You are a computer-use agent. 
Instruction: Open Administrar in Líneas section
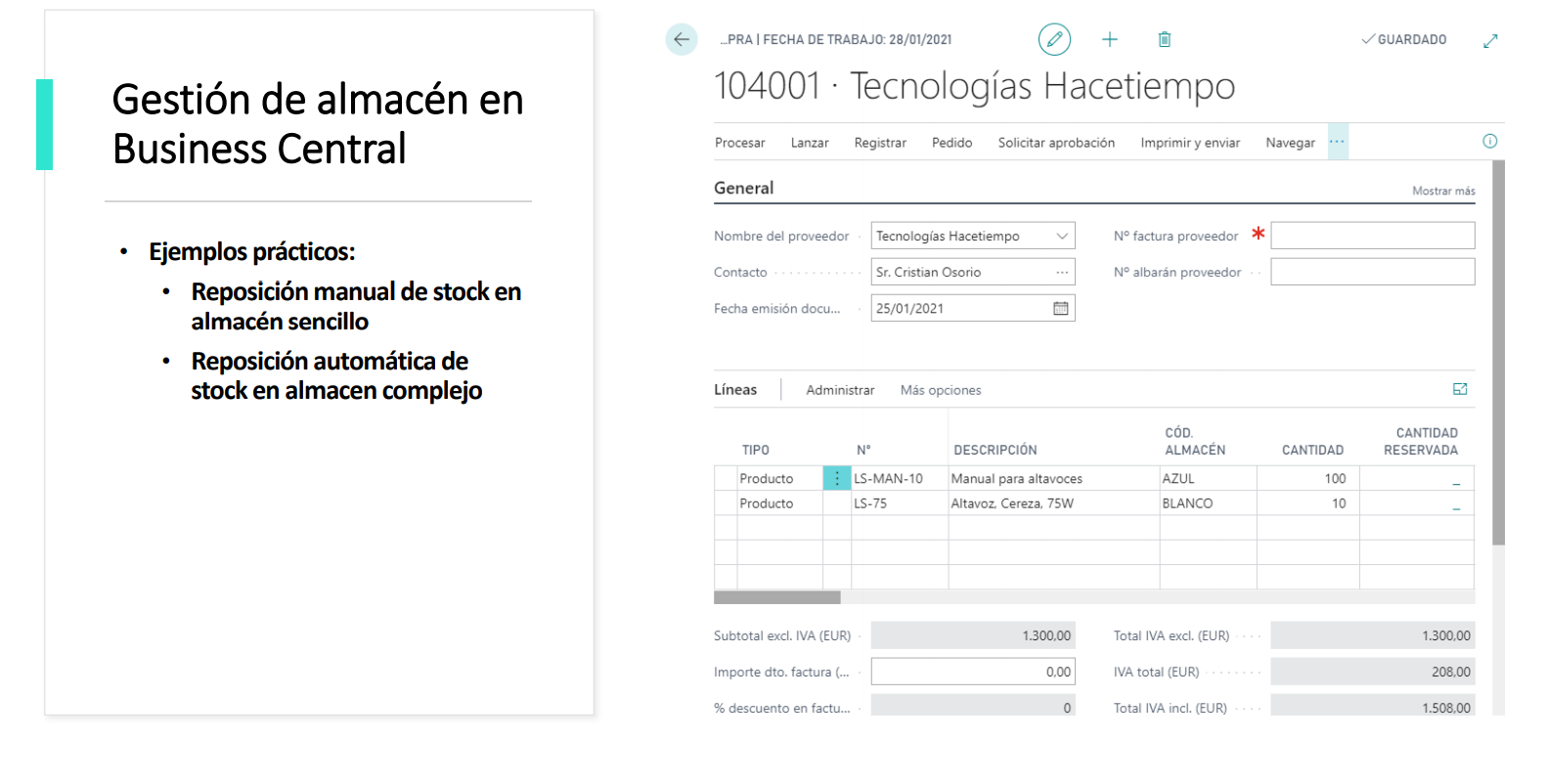coord(840,390)
